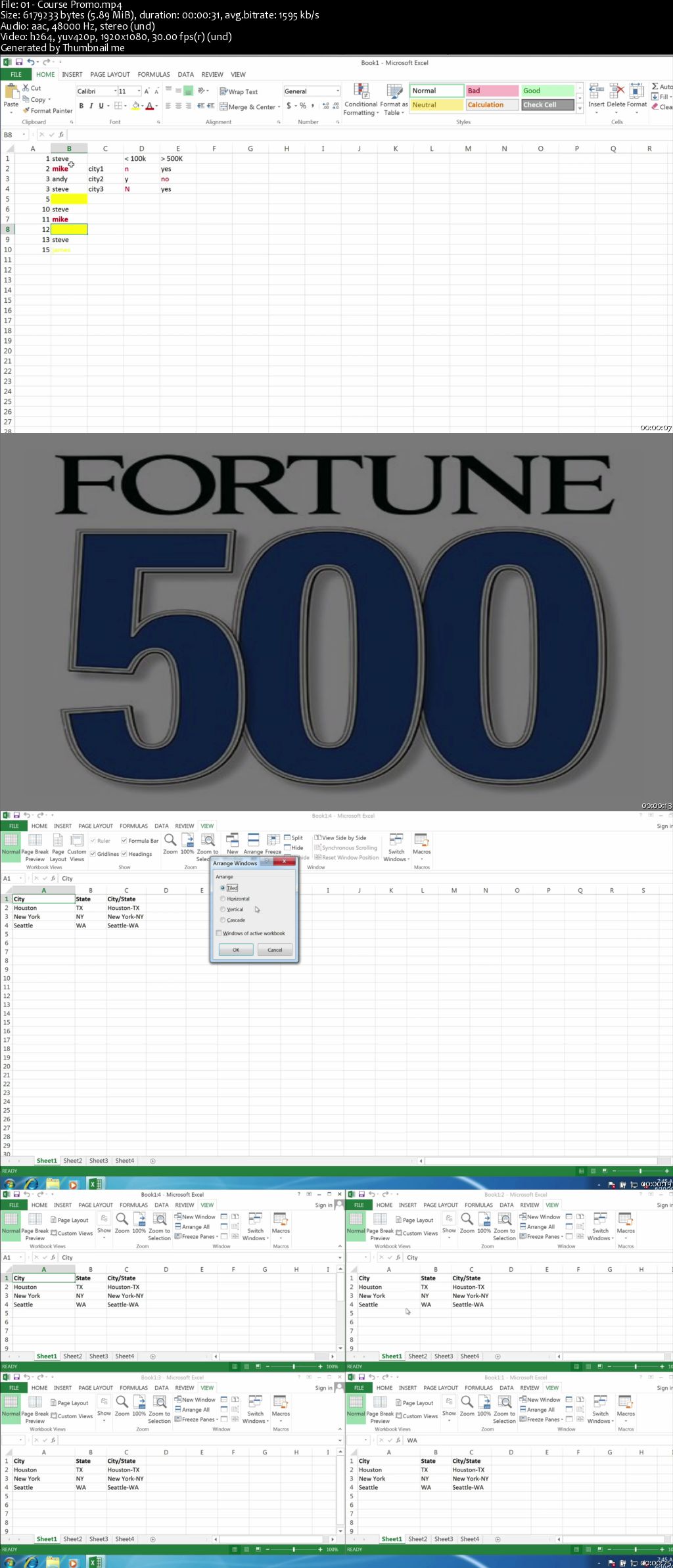Apply the Good cell style swatch
The width and height of the screenshot is (673, 1568).
(x=547, y=91)
